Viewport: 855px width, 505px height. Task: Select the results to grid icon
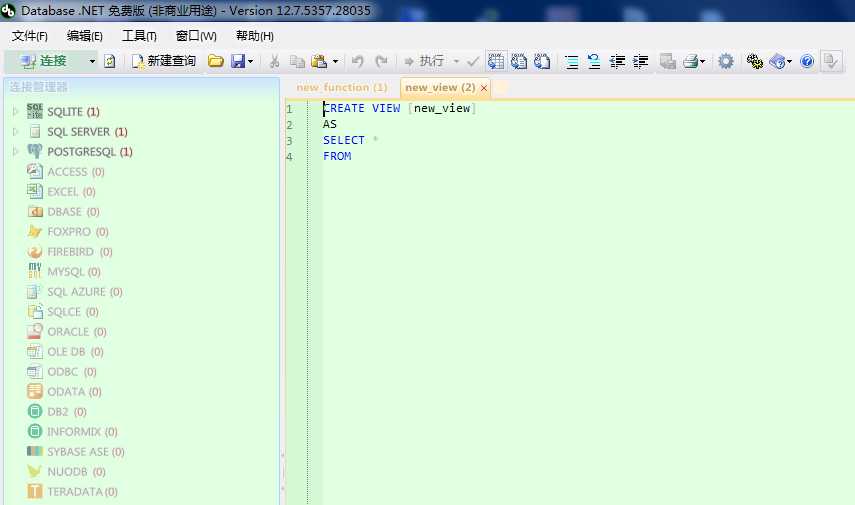click(x=496, y=61)
